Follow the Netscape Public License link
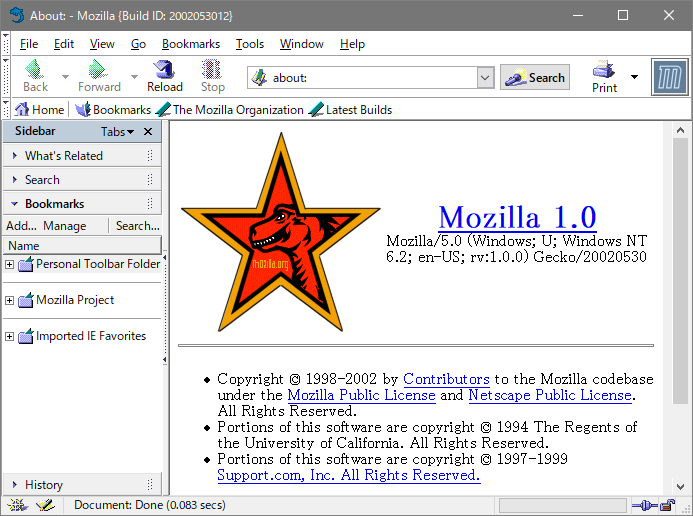This screenshot has height=516, width=693. 550,395
